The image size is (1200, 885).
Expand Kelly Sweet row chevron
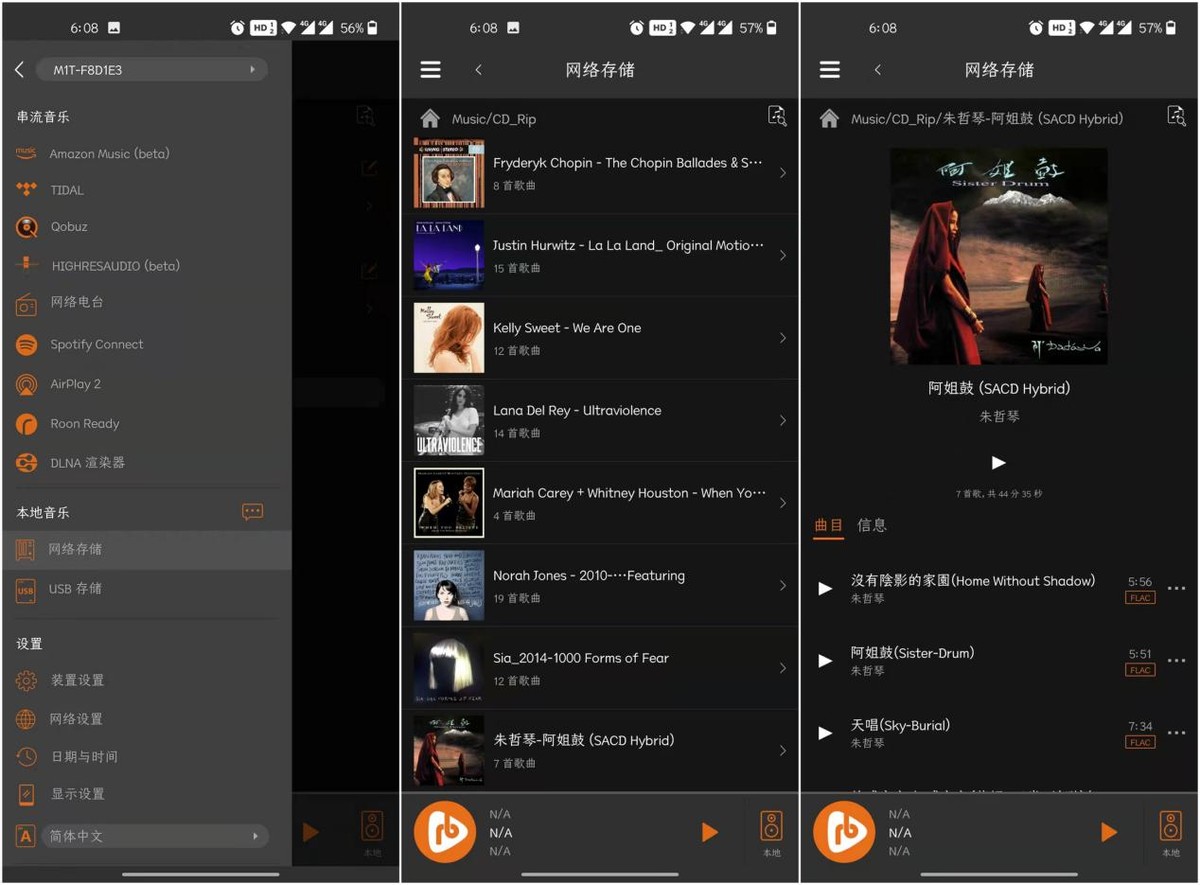pyautogui.click(x=782, y=338)
